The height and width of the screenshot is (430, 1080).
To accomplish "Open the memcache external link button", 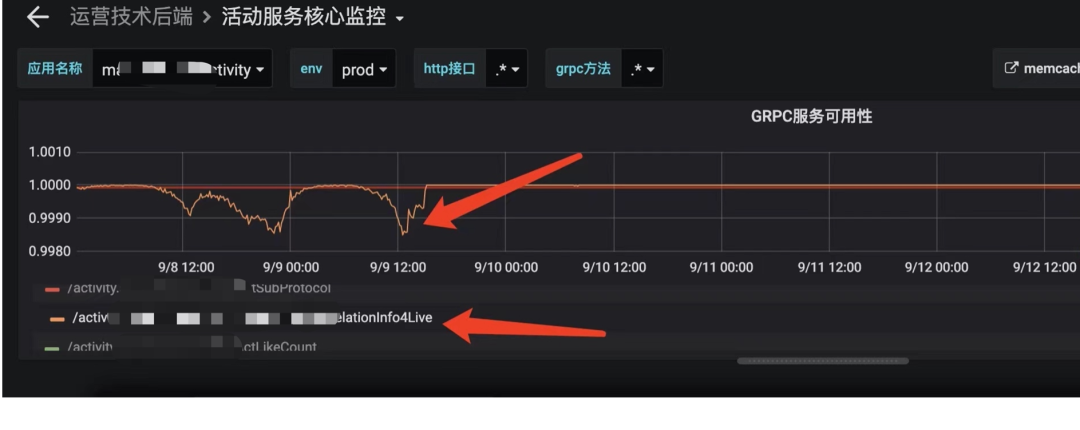I will [1036, 68].
